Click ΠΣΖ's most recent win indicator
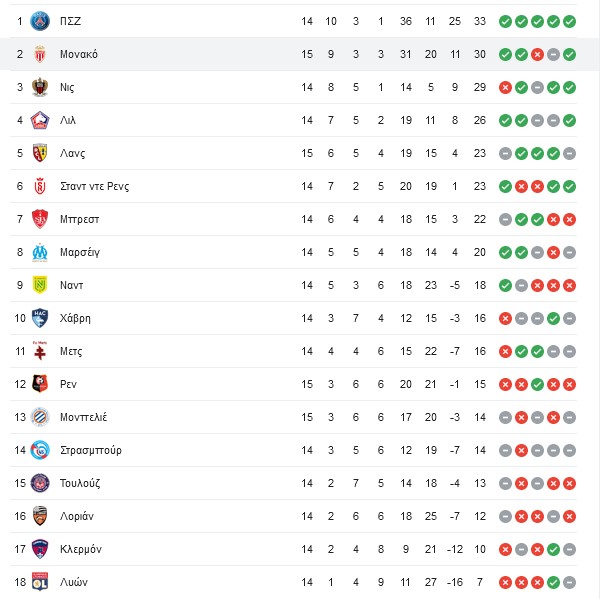Viewport: 600px width, 599px height. point(569,21)
